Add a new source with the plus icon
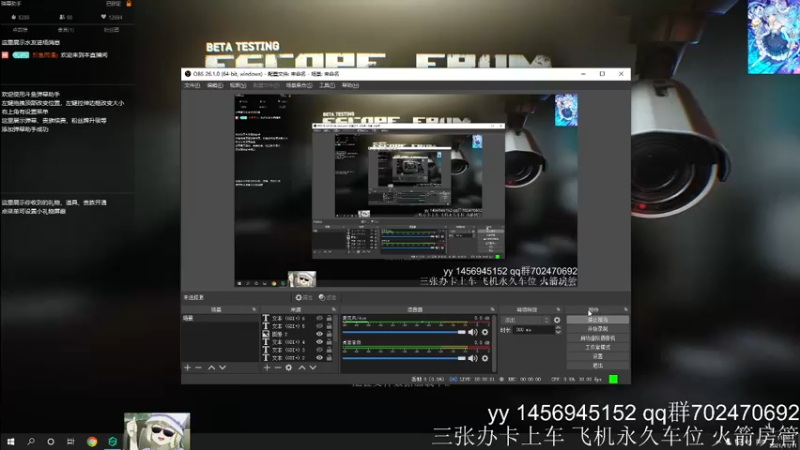The width and height of the screenshot is (800, 450). 267,367
